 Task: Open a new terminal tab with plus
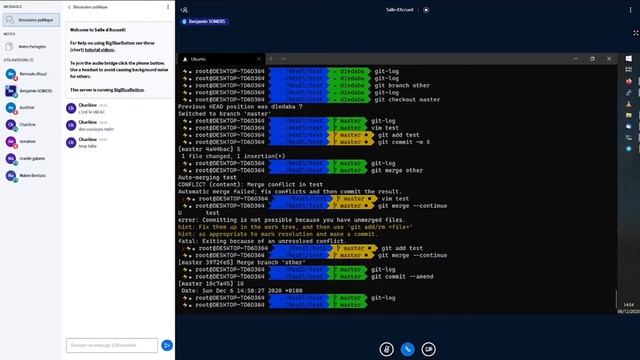tap(271, 59)
